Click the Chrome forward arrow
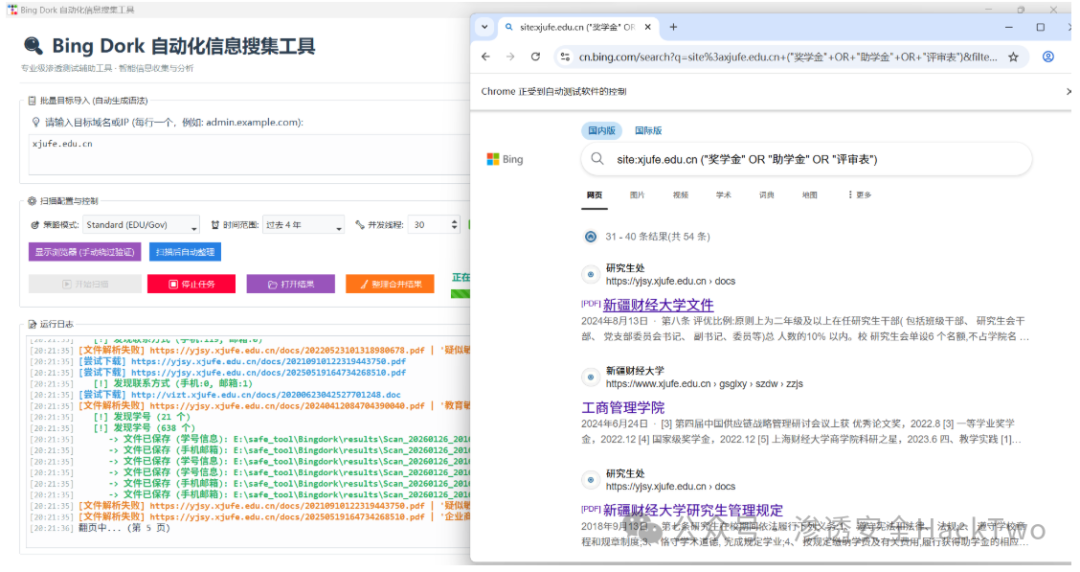This screenshot has height=572, width=1080. point(510,57)
